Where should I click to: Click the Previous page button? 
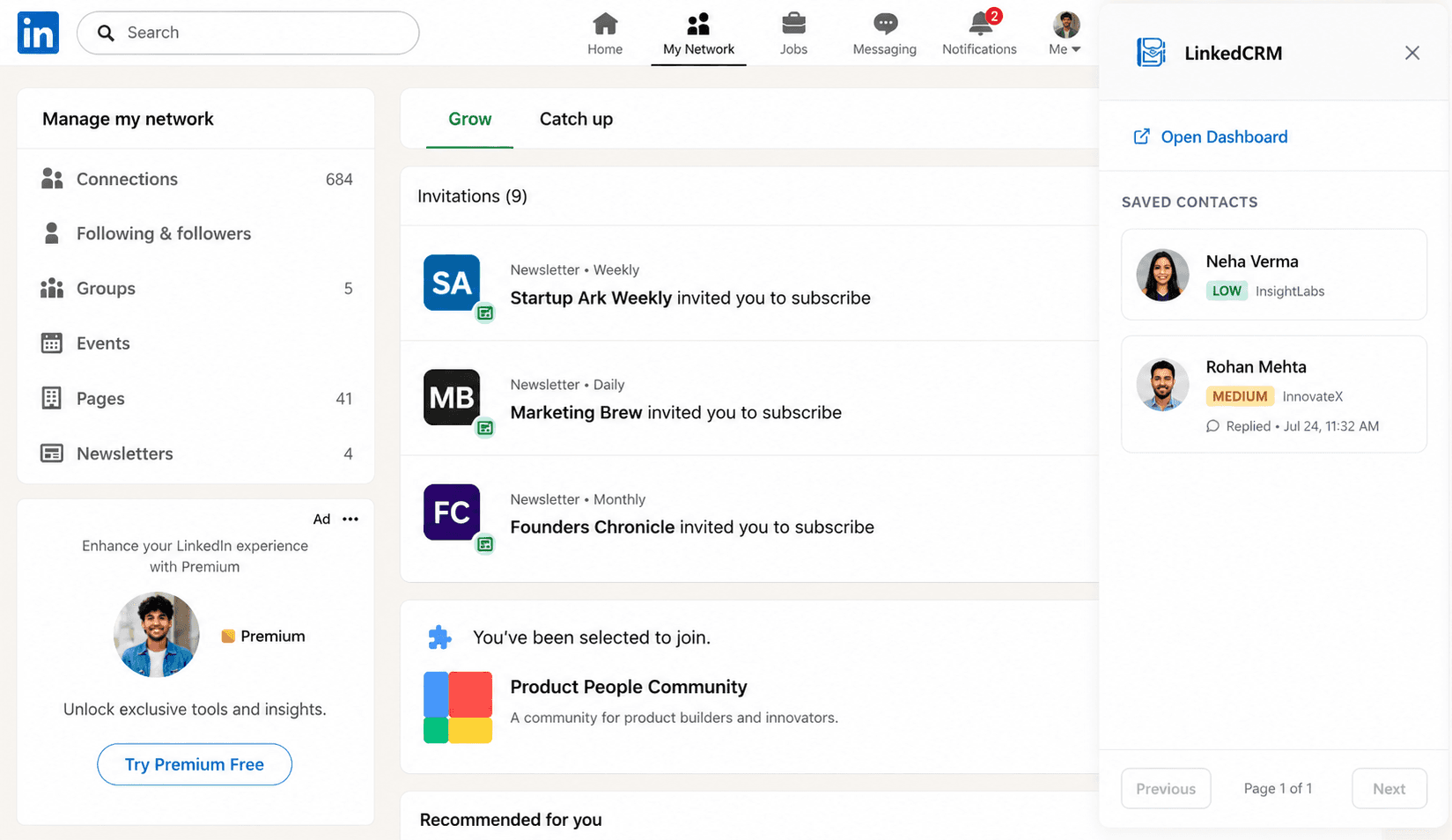pos(1166,789)
